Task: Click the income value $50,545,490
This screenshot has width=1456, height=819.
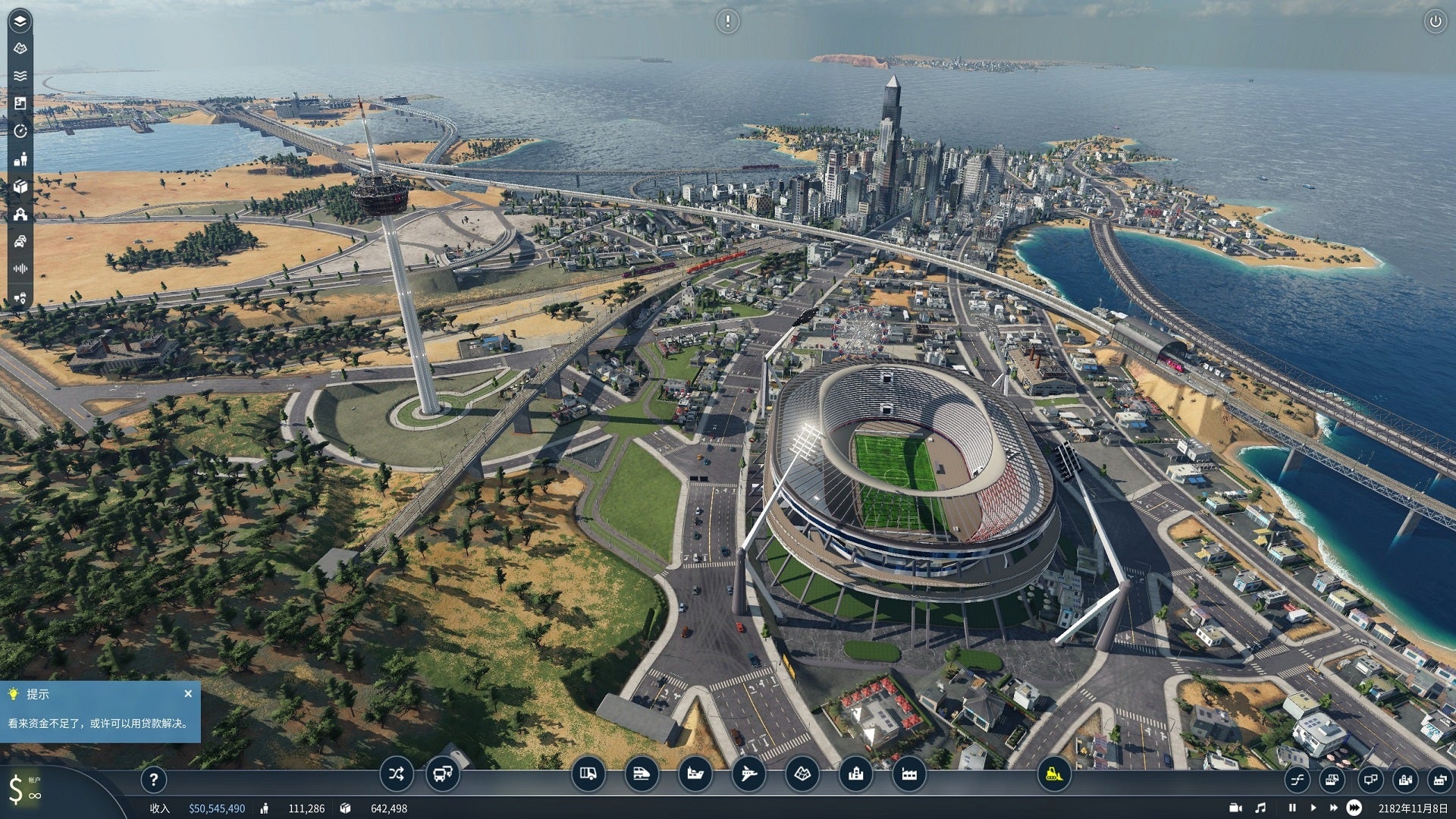Action: click(217, 808)
